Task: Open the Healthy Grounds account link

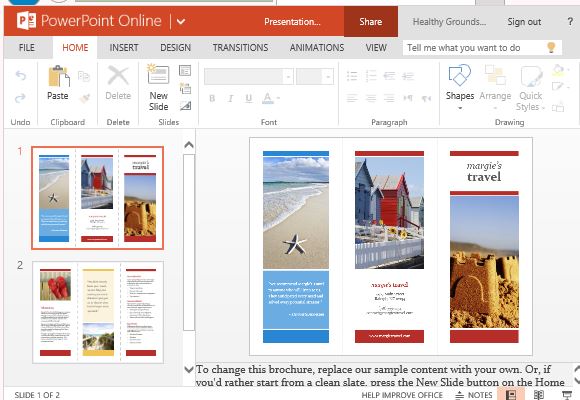Action: click(x=449, y=22)
